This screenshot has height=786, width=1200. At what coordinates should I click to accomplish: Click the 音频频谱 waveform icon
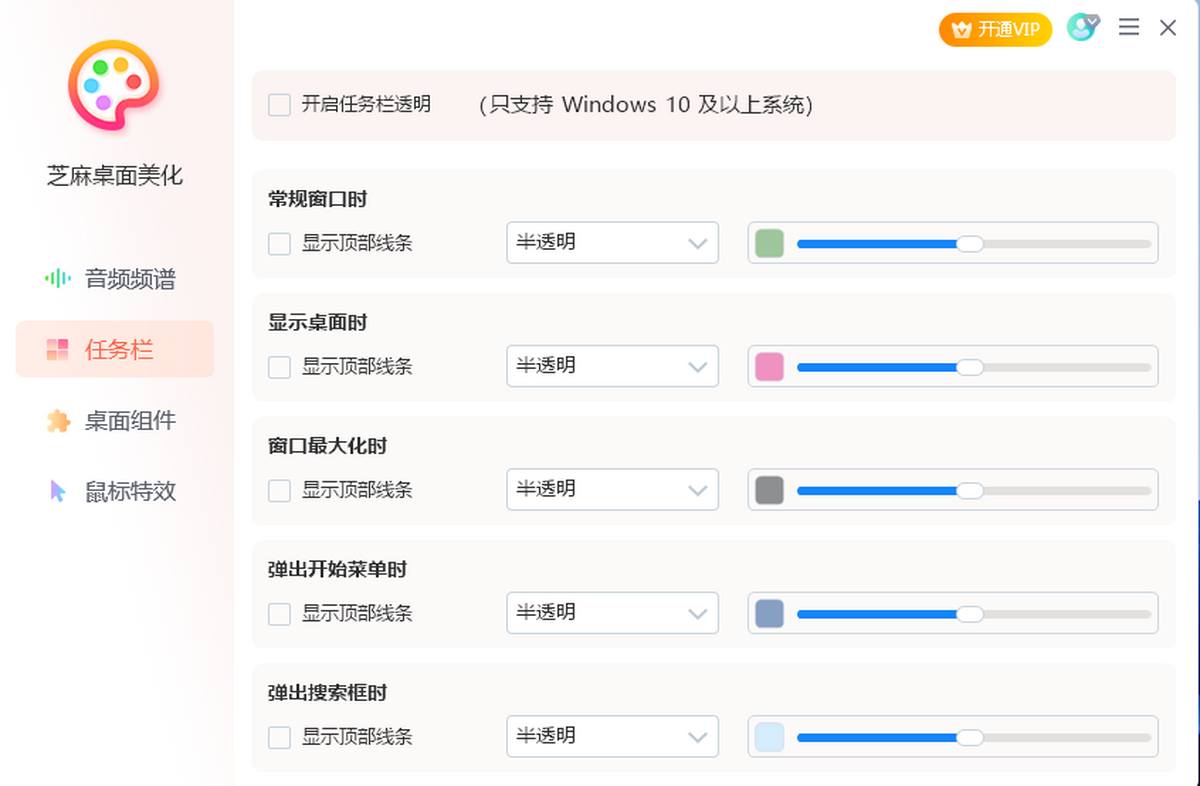(x=58, y=278)
